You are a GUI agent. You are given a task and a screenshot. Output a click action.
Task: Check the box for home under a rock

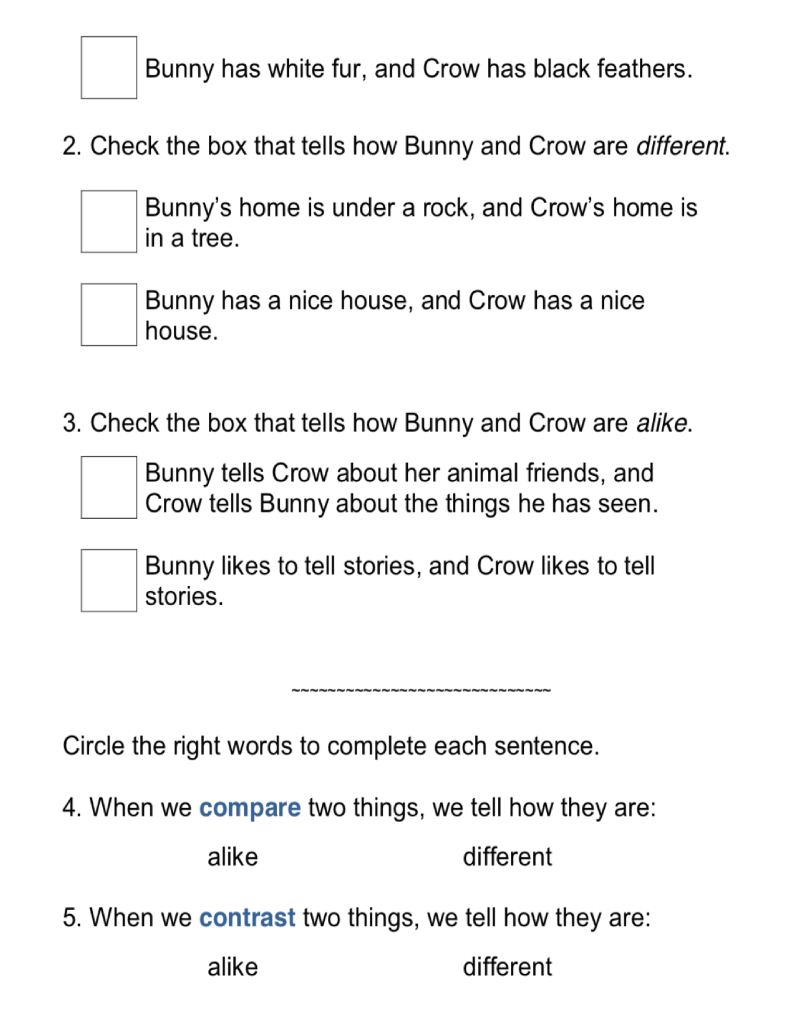(x=109, y=222)
